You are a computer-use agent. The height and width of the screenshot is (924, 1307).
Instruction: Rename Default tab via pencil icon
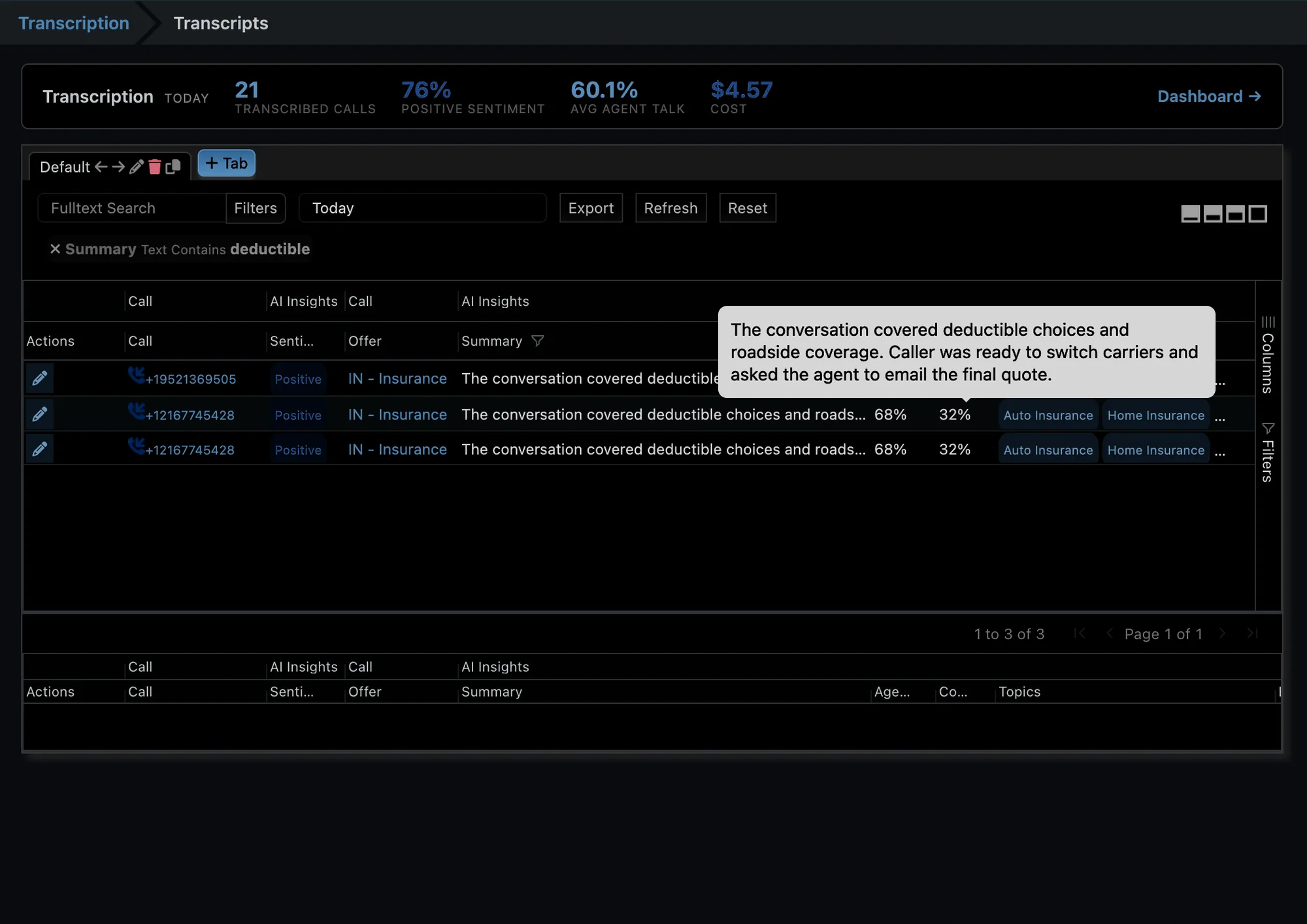click(x=136, y=167)
